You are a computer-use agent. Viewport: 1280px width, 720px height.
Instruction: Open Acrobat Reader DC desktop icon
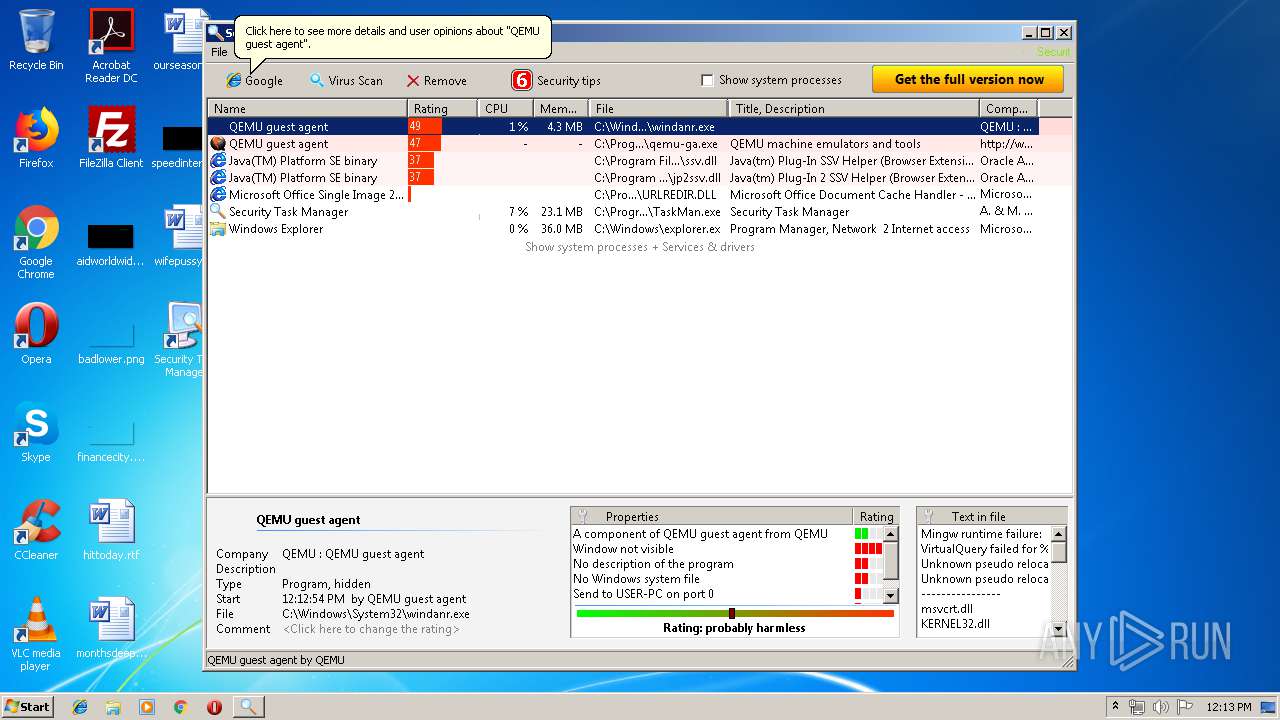pyautogui.click(x=111, y=46)
